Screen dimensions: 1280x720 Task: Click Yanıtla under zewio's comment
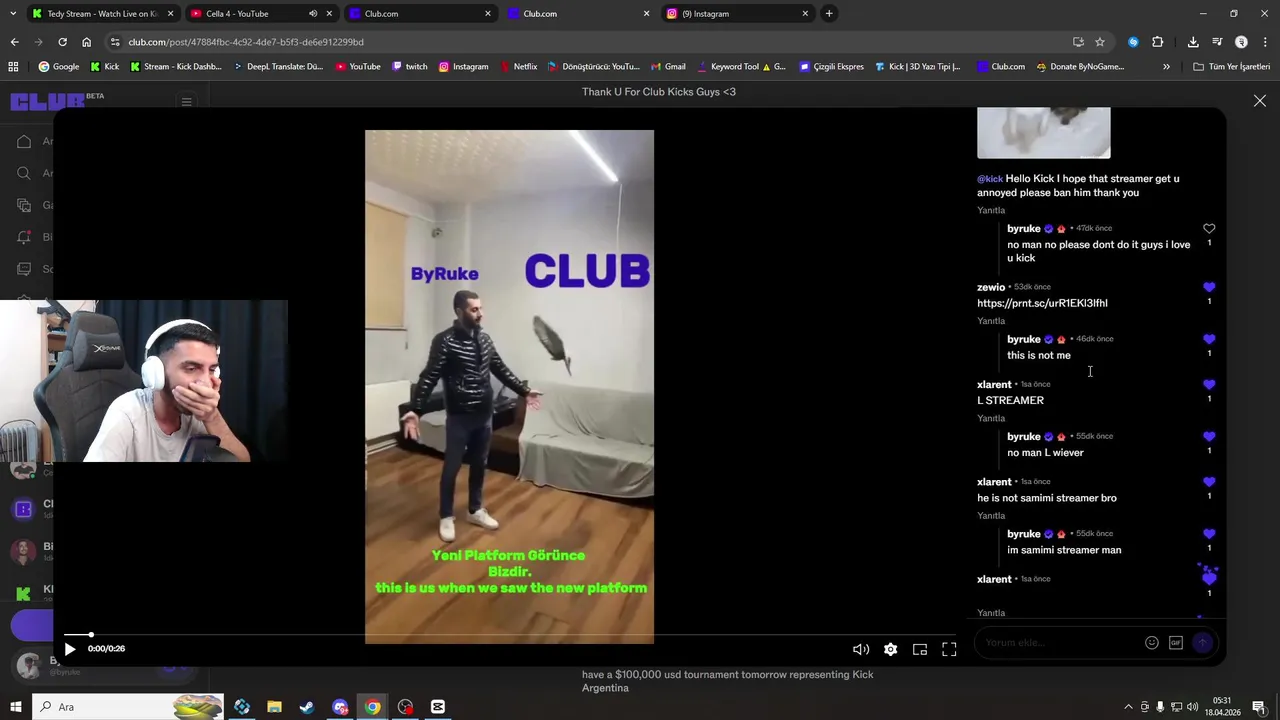[991, 321]
